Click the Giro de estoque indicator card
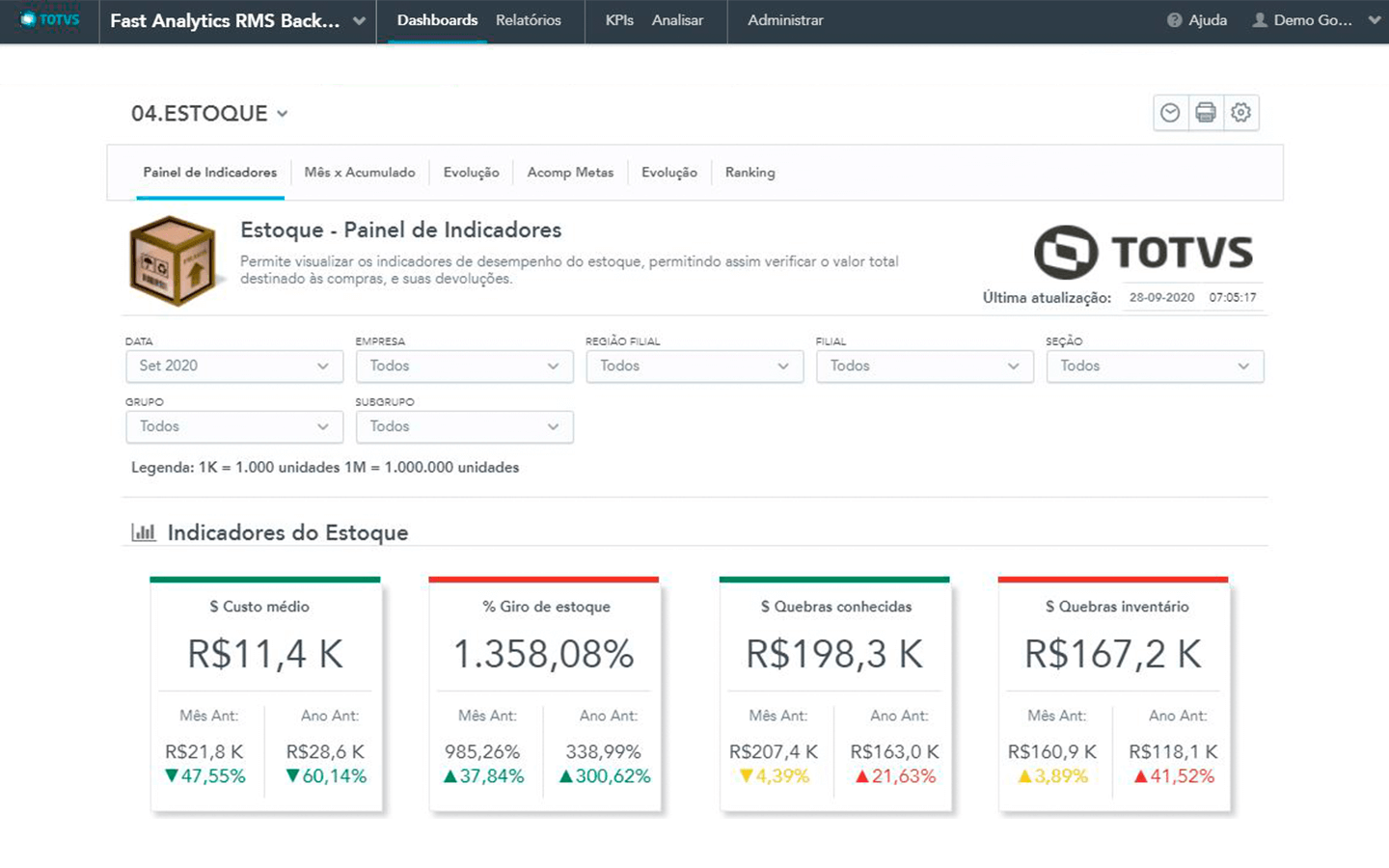Image resolution: width=1389 pixels, height=868 pixels. tap(544, 694)
